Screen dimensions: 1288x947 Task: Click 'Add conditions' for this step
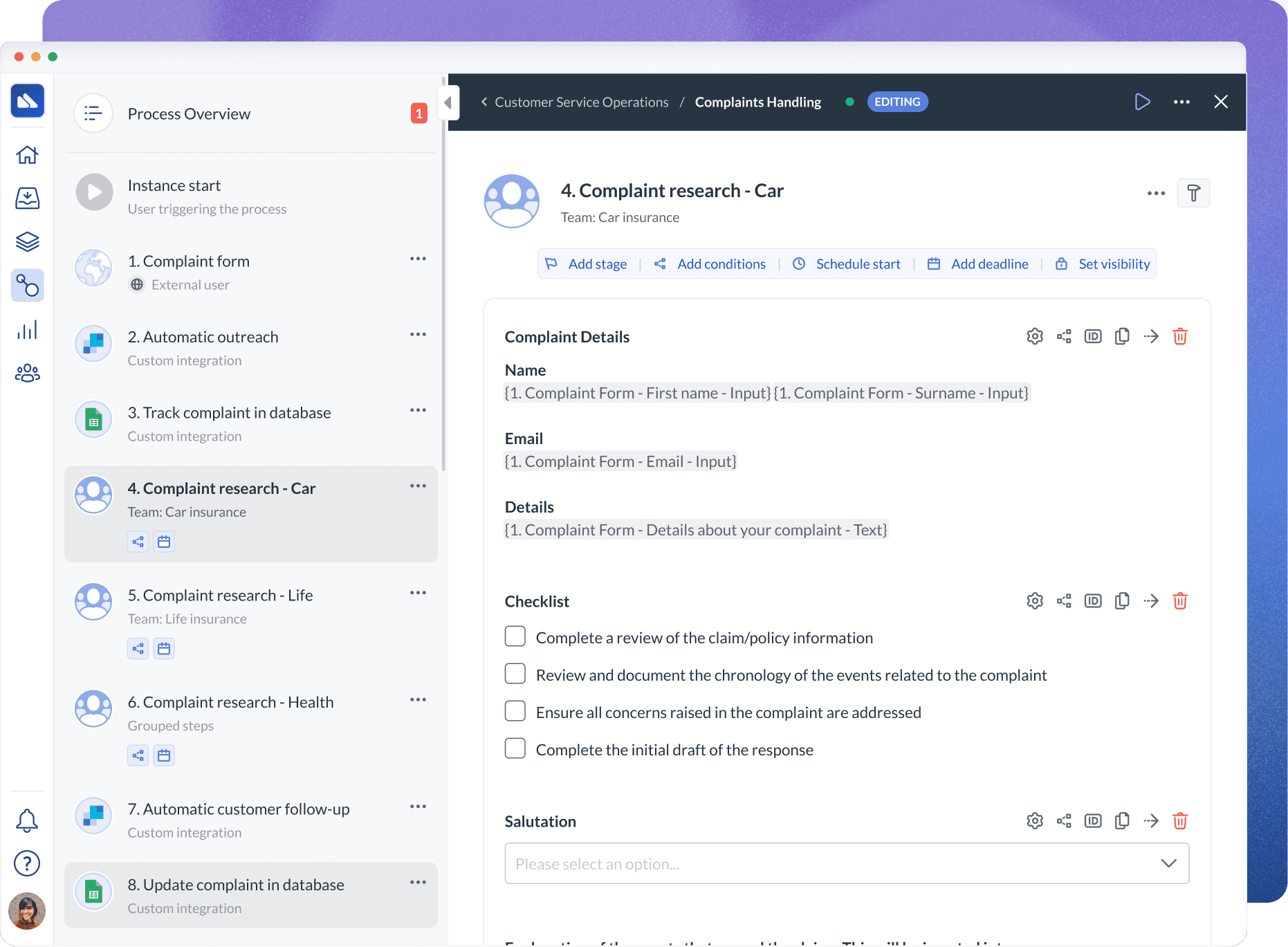coord(721,264)
